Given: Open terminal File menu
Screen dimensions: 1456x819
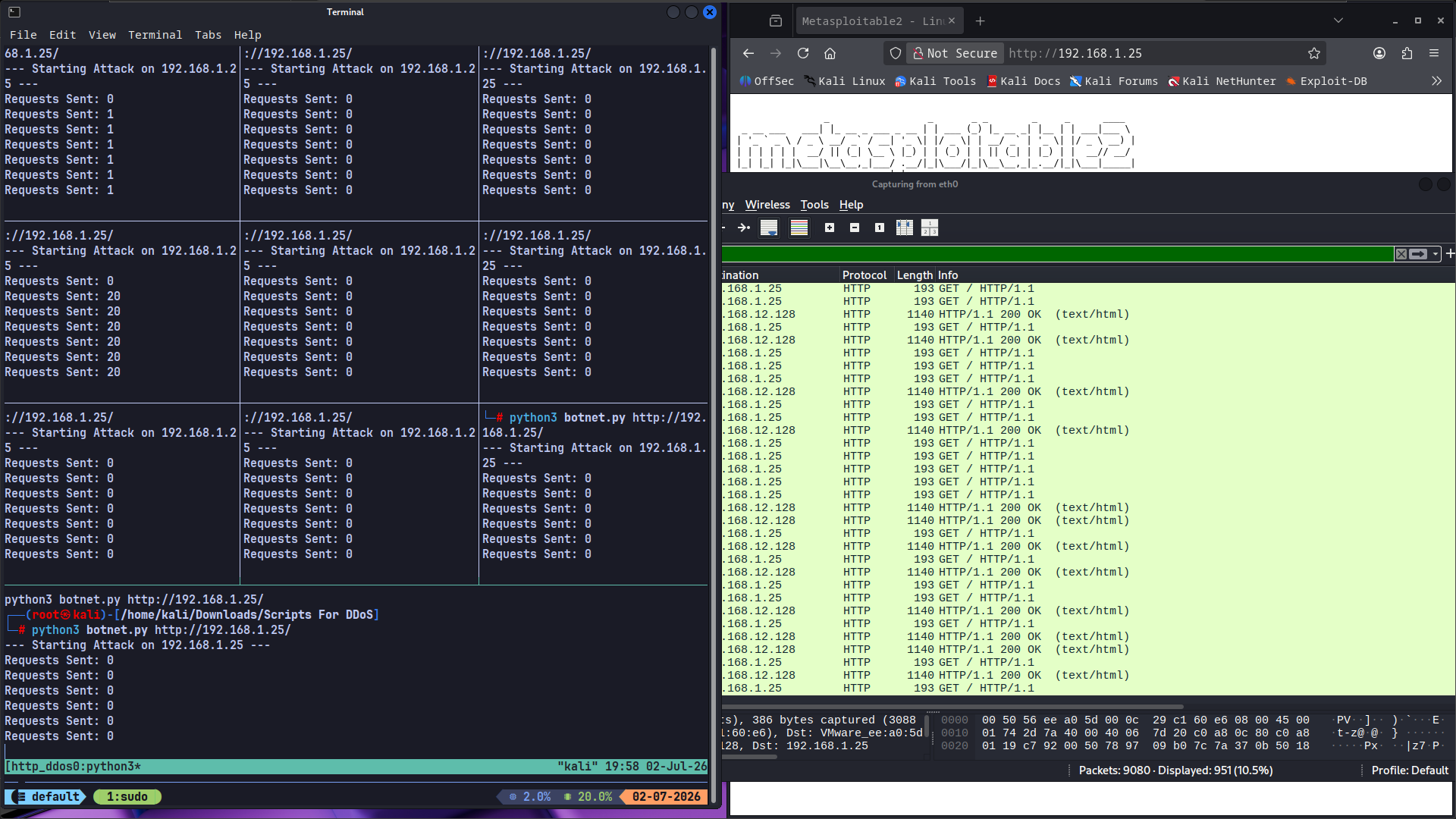Looking at the screenshot, I should click(24, 35).
